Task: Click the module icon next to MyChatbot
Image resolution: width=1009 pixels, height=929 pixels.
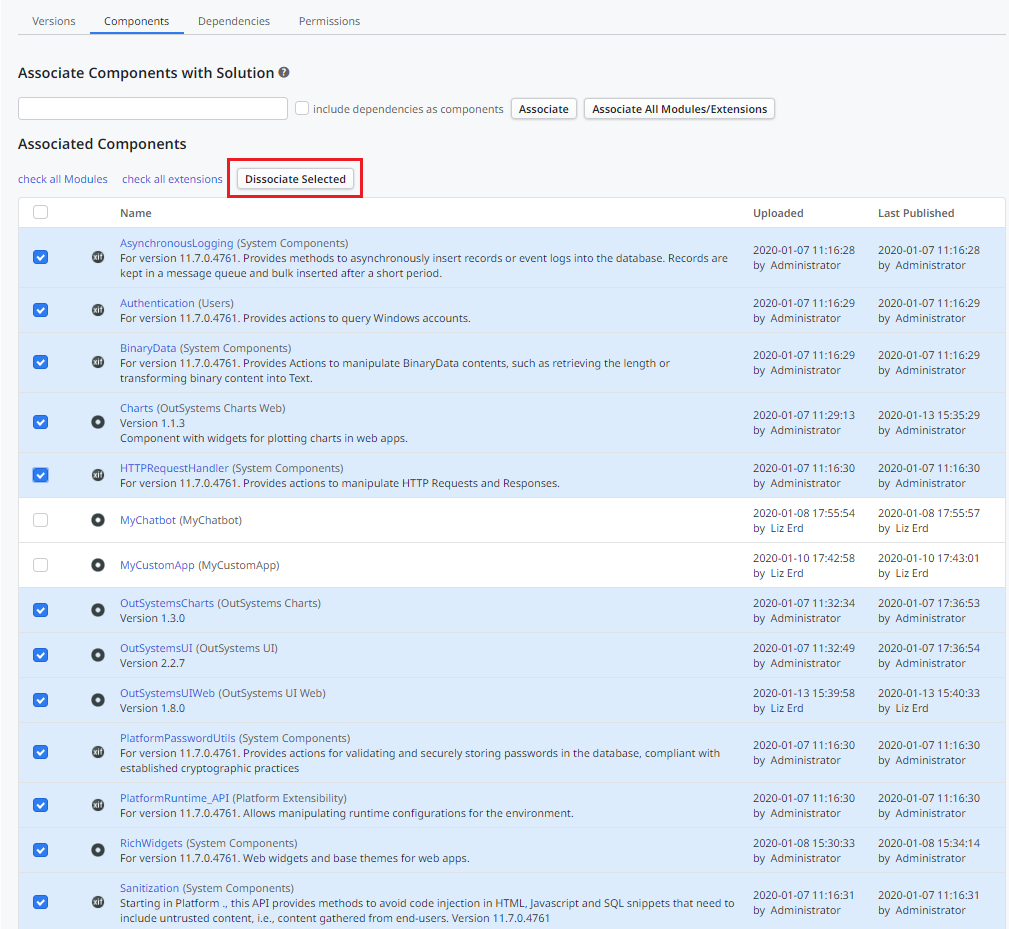Action: point(97,519)
